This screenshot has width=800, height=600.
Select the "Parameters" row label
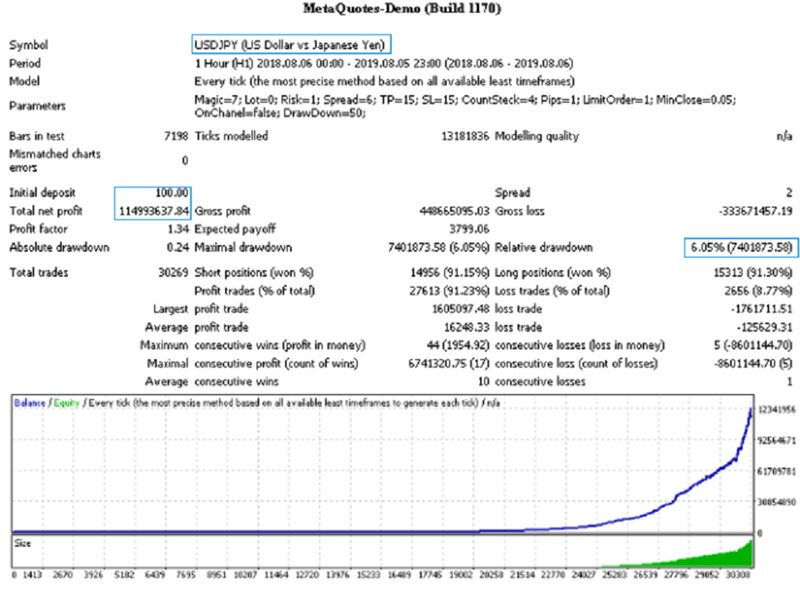(37, 106)
